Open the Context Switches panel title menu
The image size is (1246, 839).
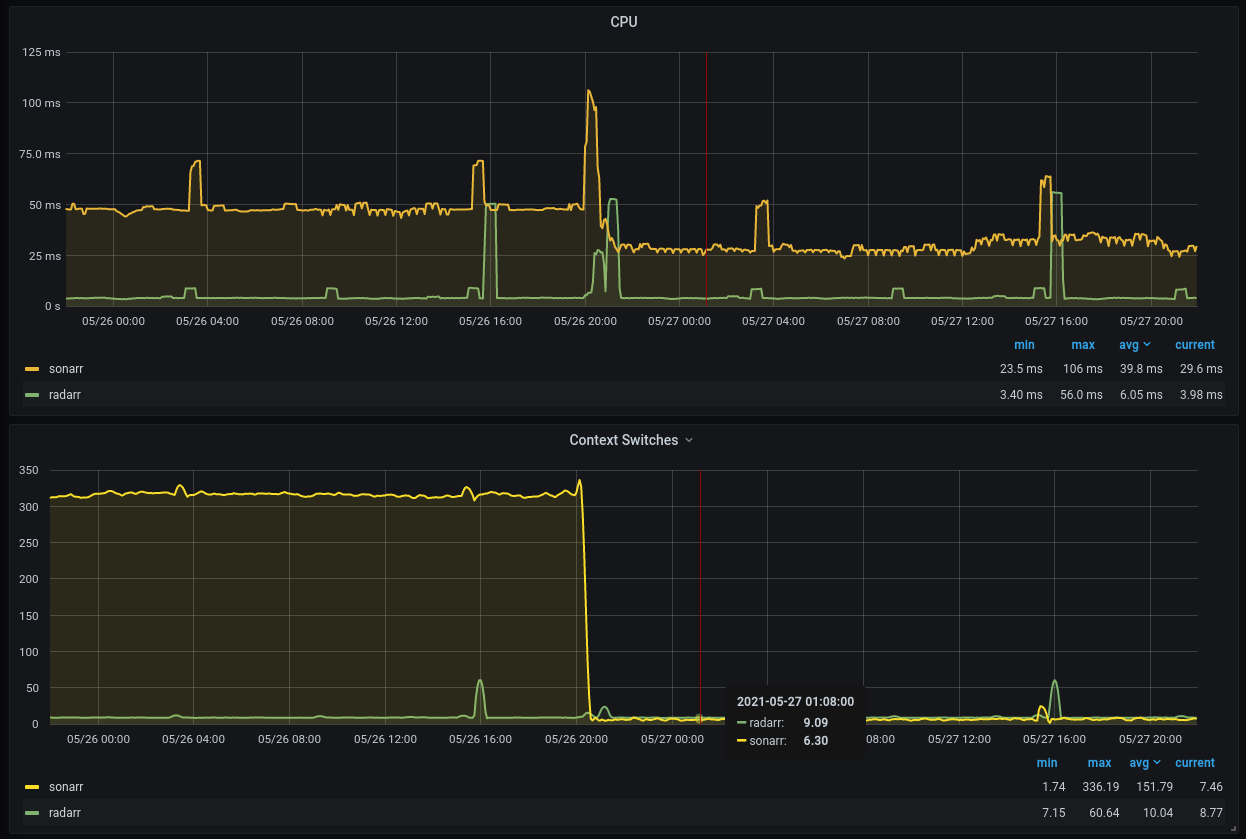pos(623,440)
